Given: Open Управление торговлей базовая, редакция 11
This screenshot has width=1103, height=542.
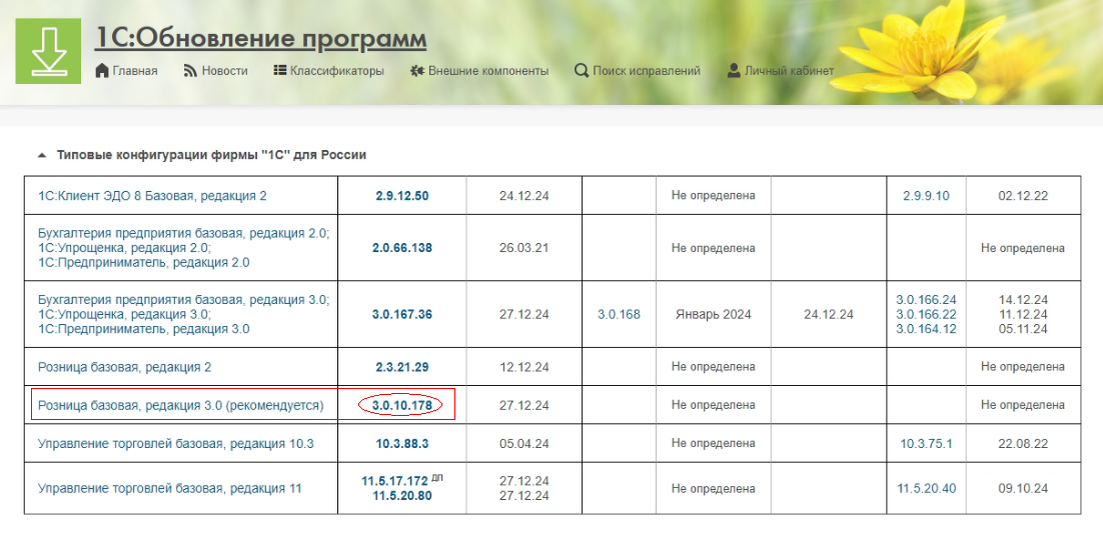Looking at the screenshot, I should [170, 489].
